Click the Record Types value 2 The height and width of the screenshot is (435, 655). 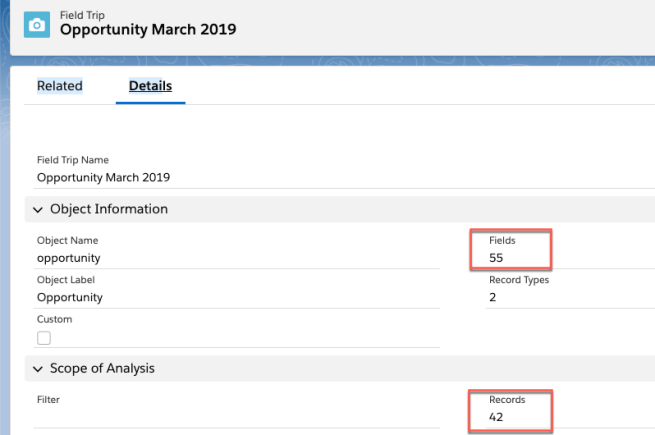pyautogui.click(x=492, y=297)
